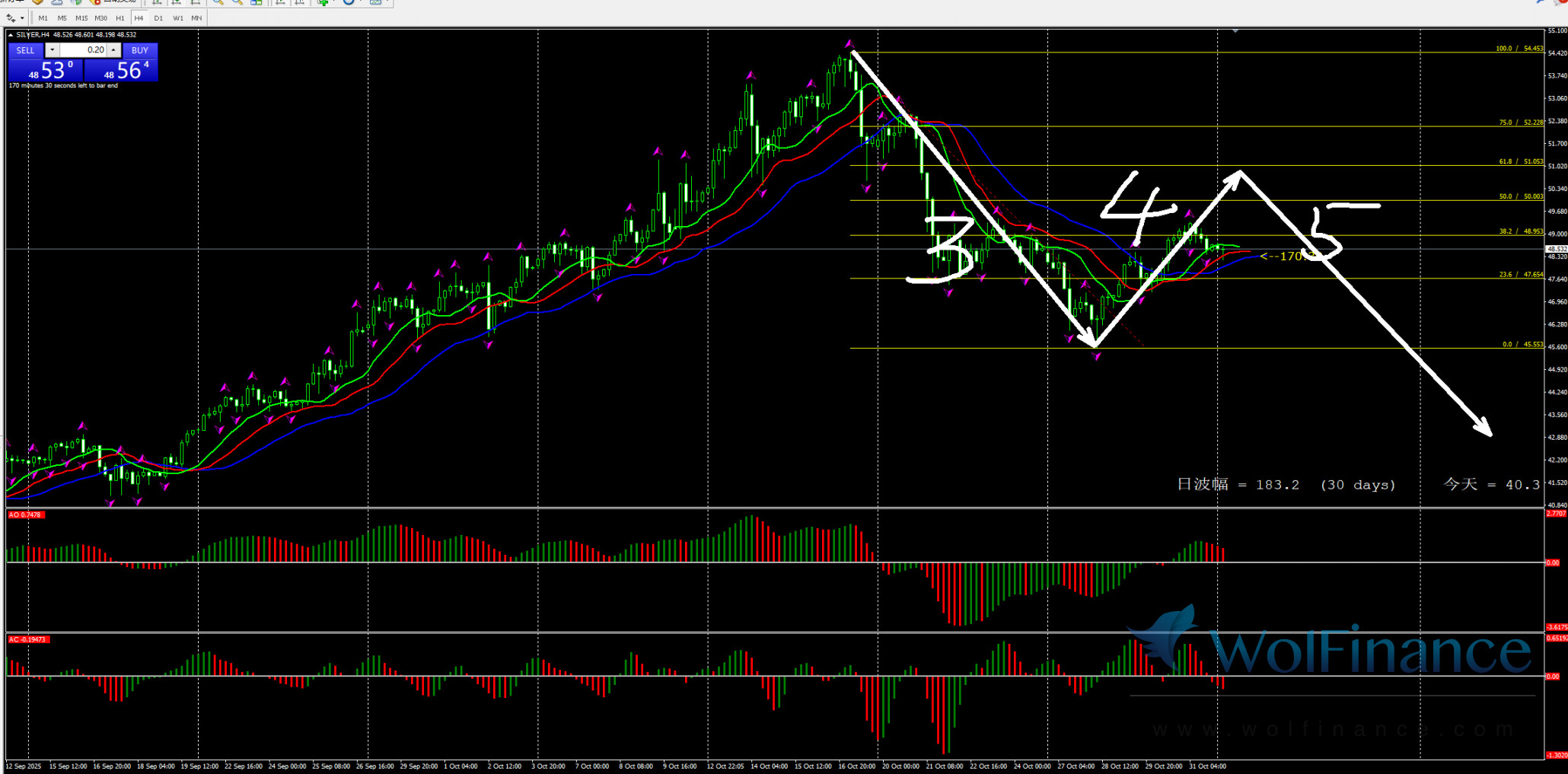The height and width of the screenshot is (774, 1568).
Task: Click the arrows drawing tool icon
Action: click(x=11, y=18)
